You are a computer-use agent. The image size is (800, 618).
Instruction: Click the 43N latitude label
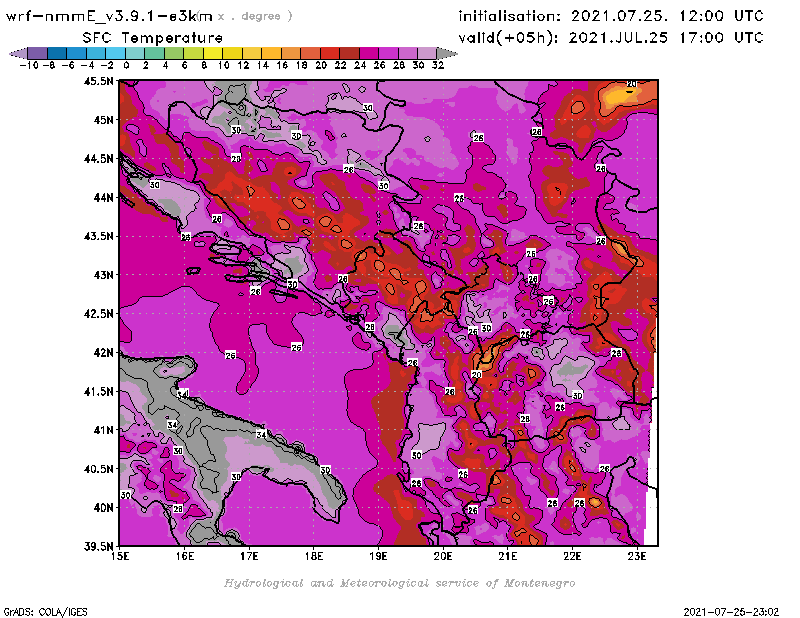[x=104, y=275]
